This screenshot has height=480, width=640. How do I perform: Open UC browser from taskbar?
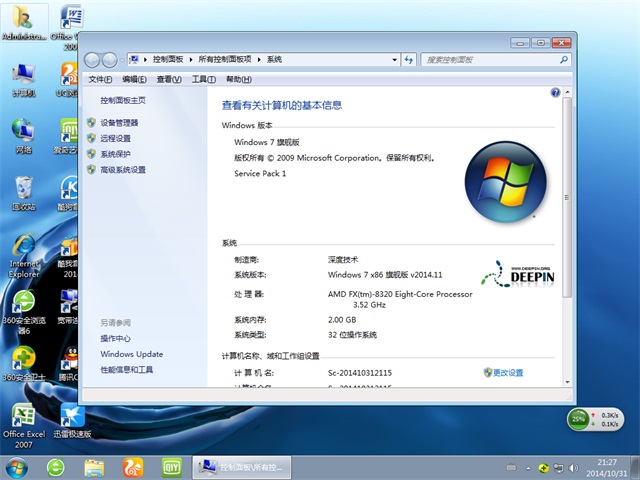click(133, 468)
